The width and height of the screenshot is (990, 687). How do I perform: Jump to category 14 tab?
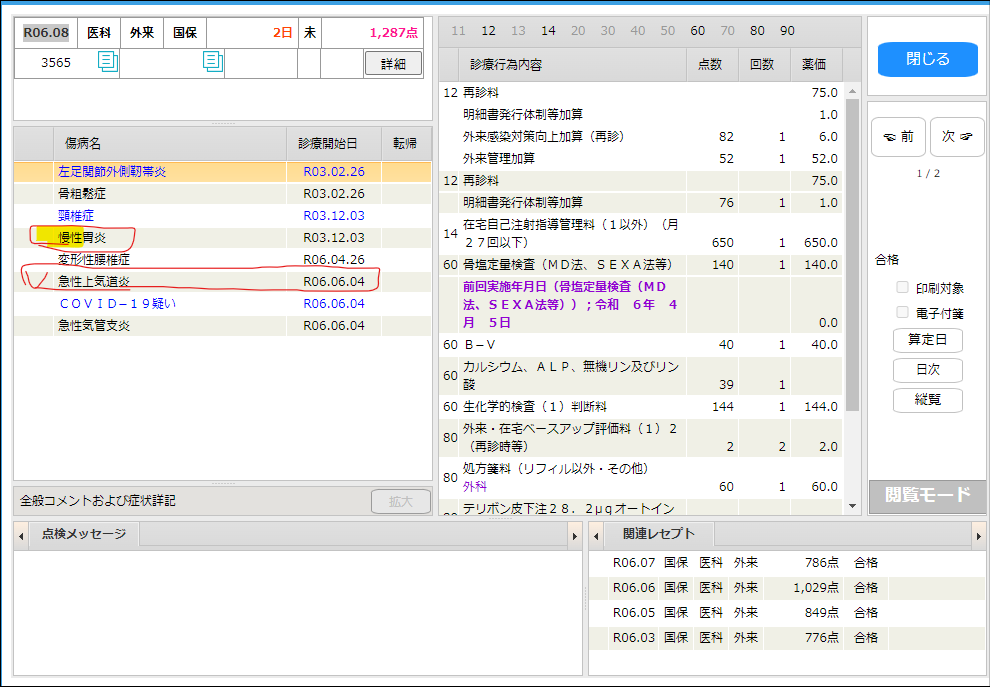click(x=548, y=31)
